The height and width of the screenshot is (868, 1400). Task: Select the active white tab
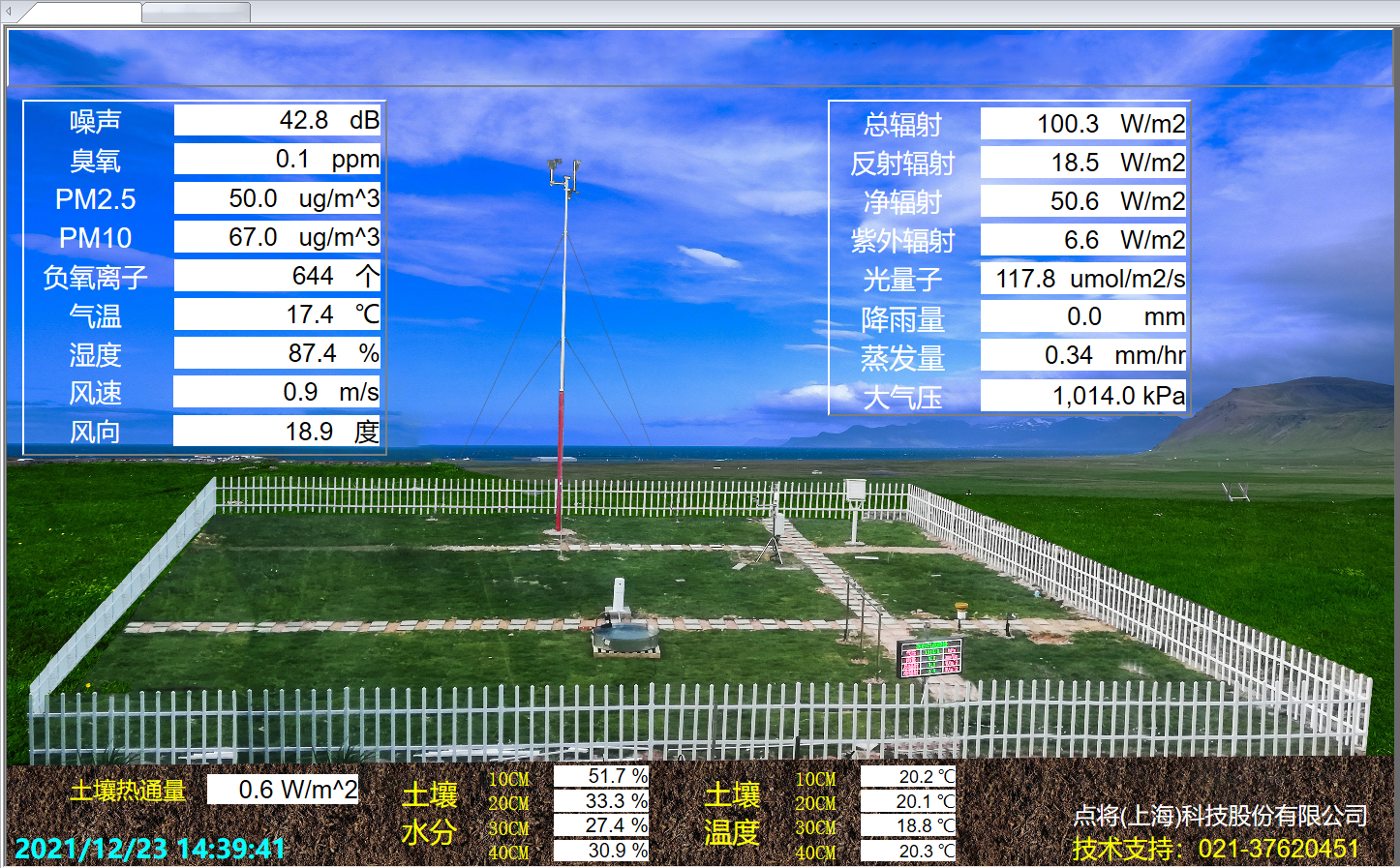pos(82,13)
